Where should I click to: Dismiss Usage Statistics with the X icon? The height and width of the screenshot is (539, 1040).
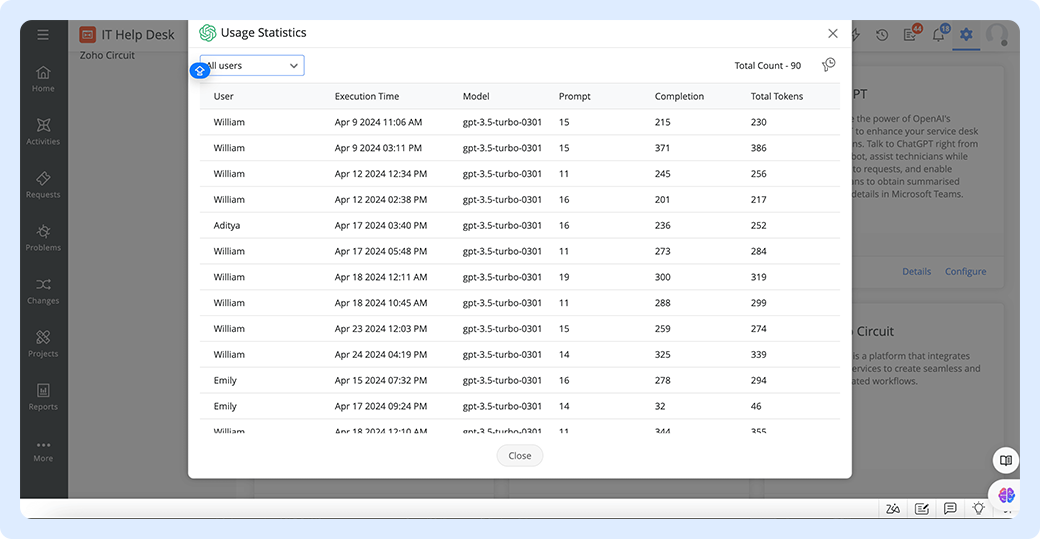832,34
